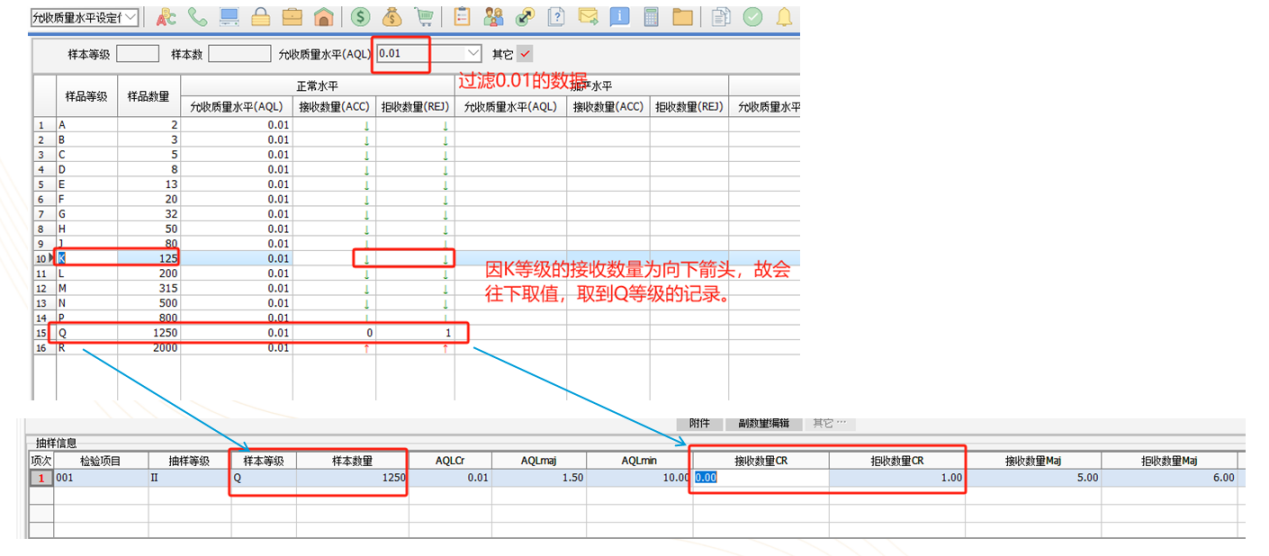Switch to the 附件 tab
Image resolution: width=1269 pixels, height=556 pixels.
coord(699,423)
